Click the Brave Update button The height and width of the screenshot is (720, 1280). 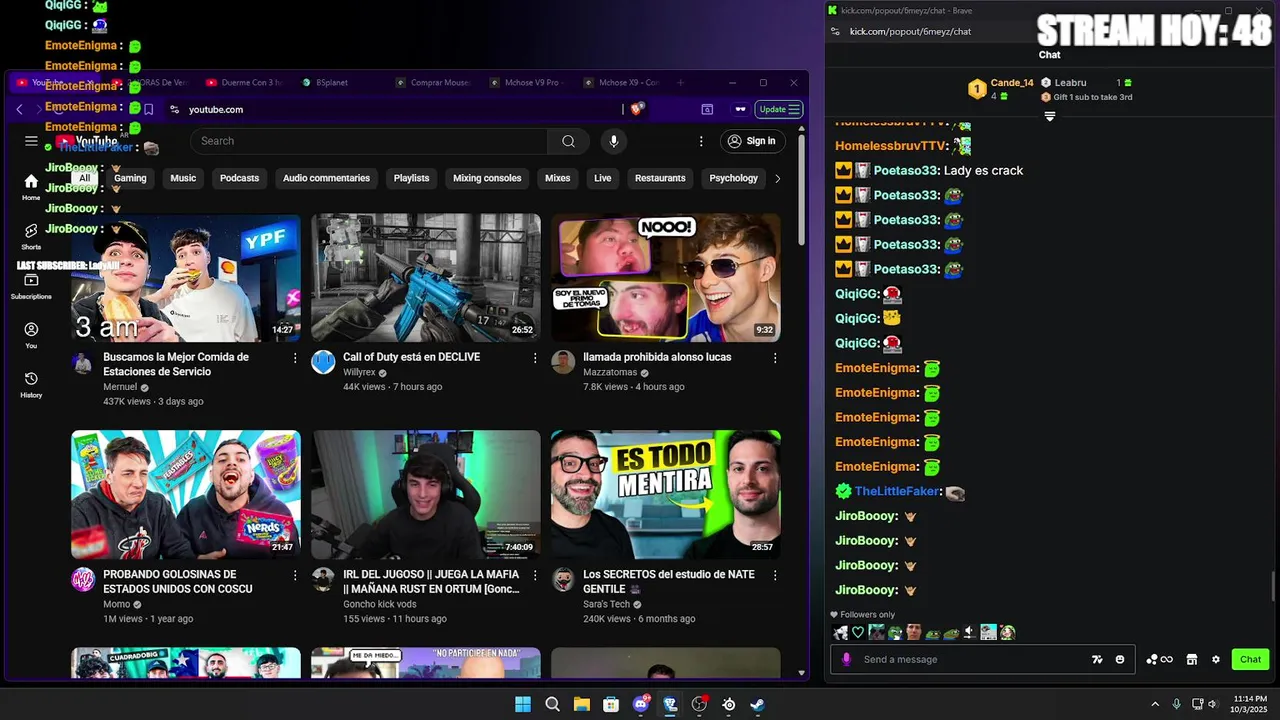tap(779, 109)
